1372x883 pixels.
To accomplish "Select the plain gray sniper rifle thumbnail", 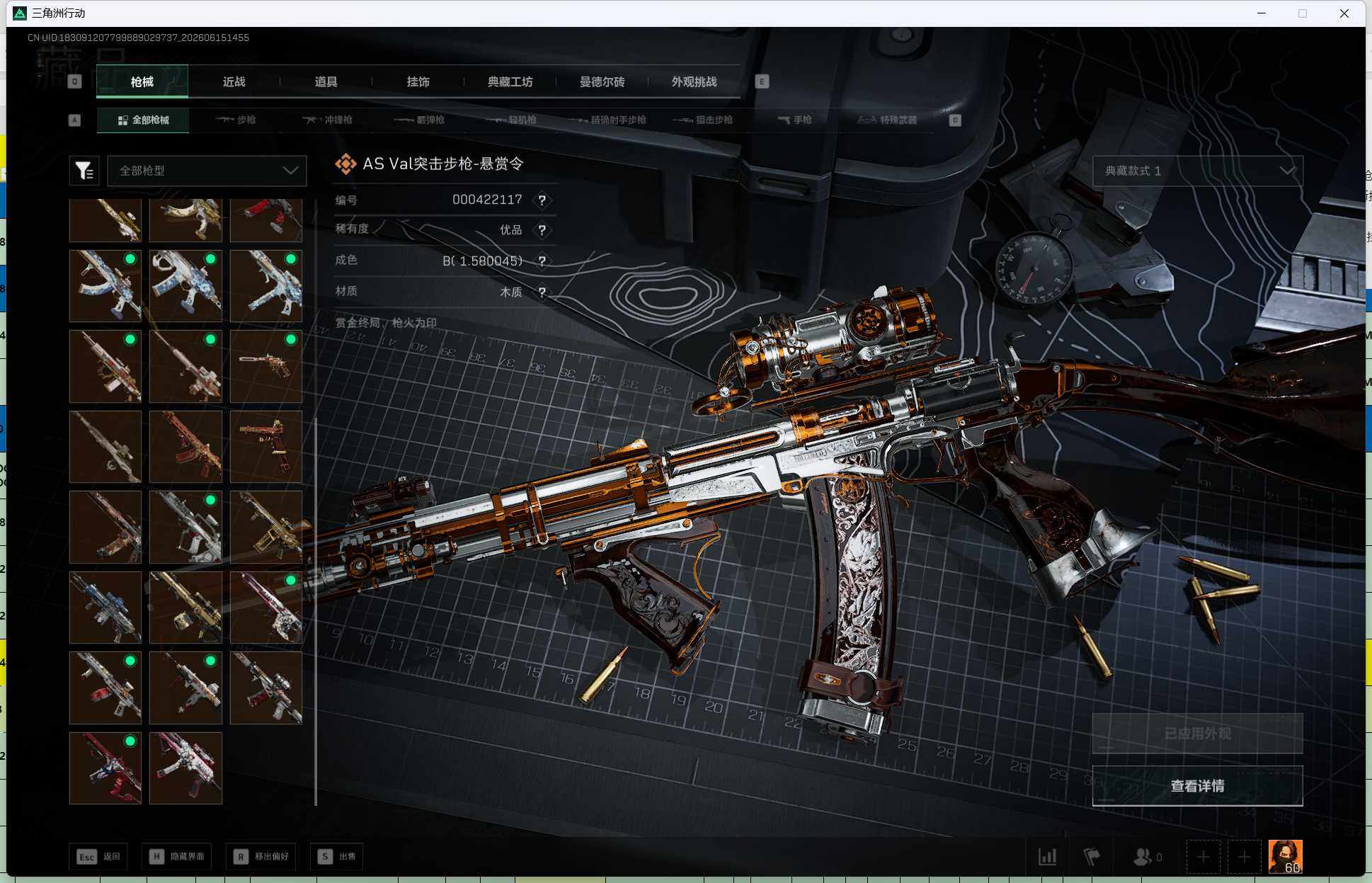I will point(105,447).
